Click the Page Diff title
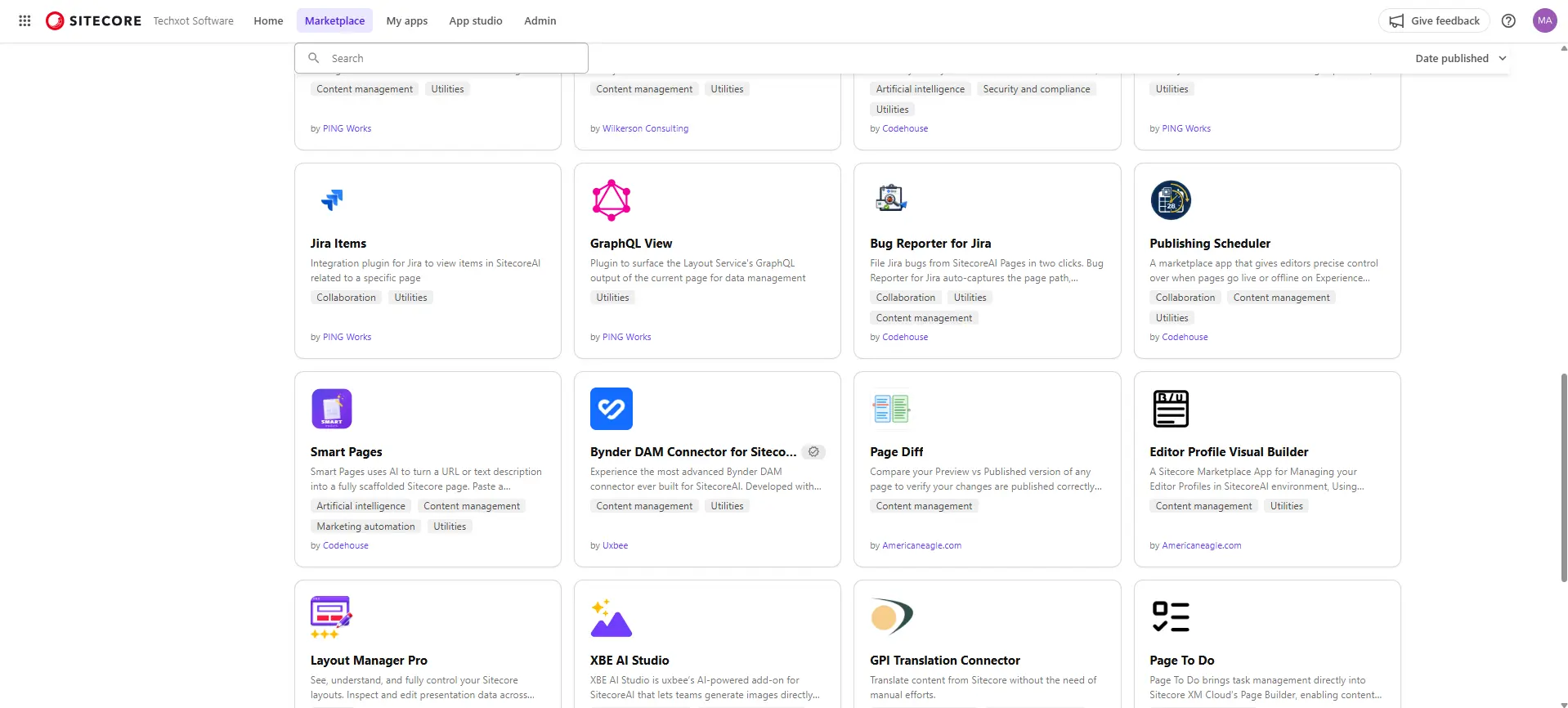Image resolution: width=1568 pixels, height=708 pixels. pyautogui.click(x=896, y=452)
